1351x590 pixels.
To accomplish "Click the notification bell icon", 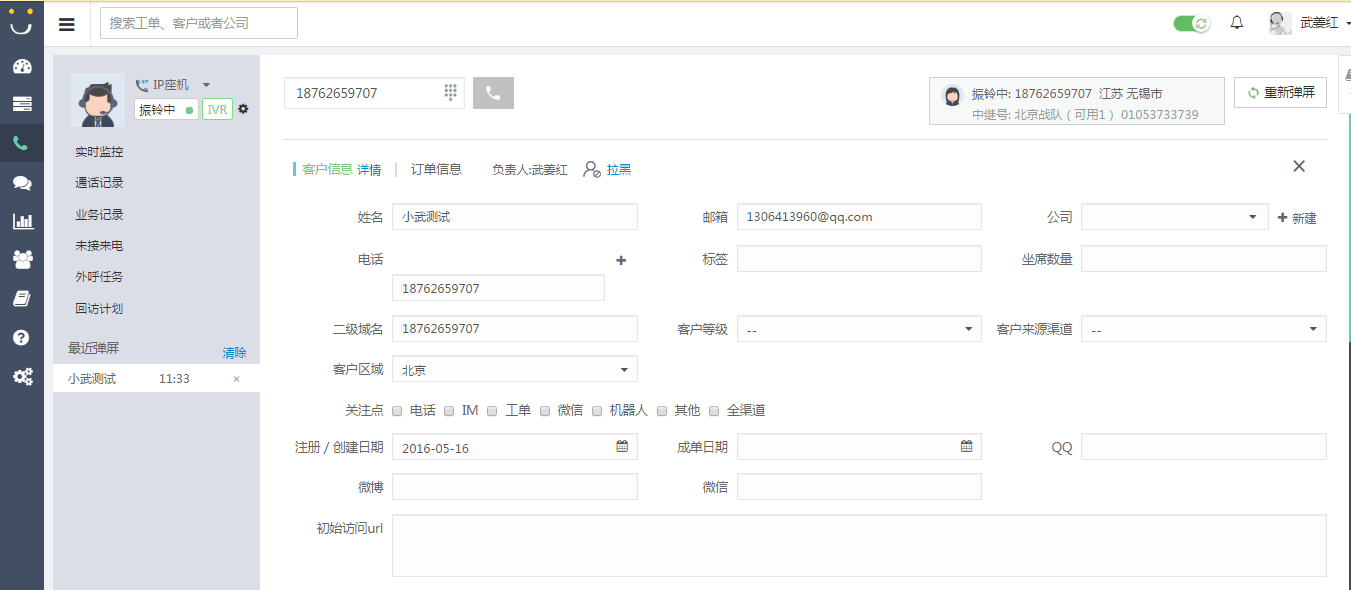I will pos(1237,23).
